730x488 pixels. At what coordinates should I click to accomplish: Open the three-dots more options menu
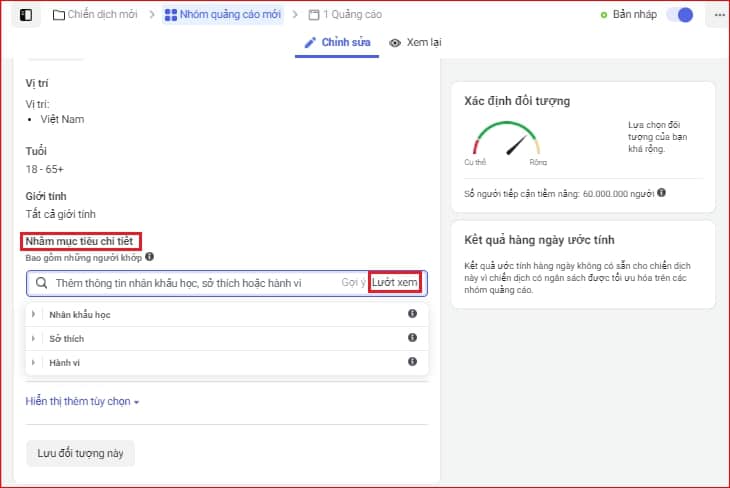click(719, 15)
